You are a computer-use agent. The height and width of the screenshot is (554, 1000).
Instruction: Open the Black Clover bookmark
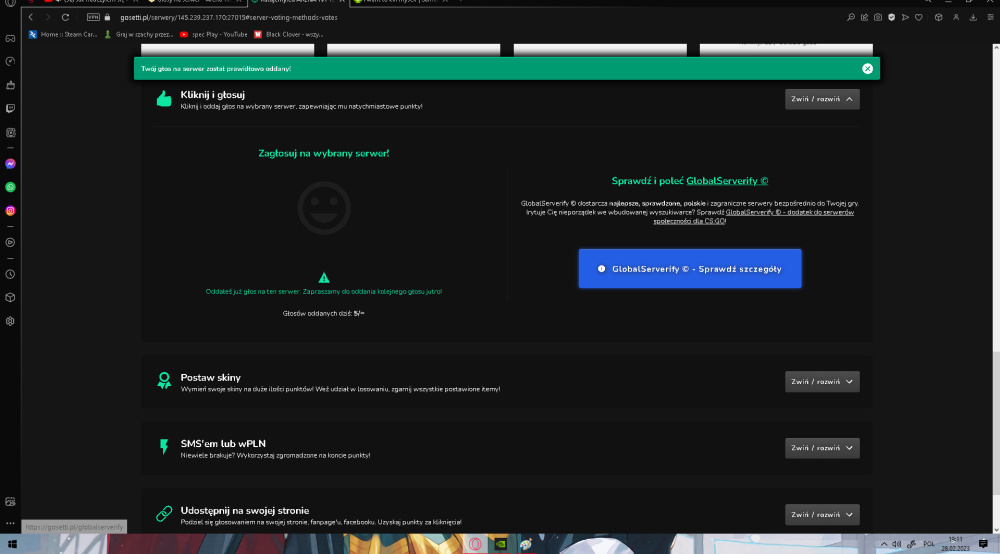(288, 34)
